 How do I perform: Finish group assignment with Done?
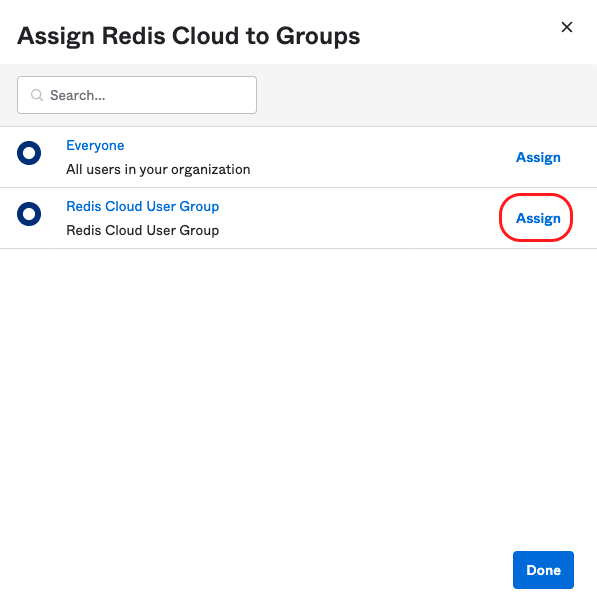543,570
